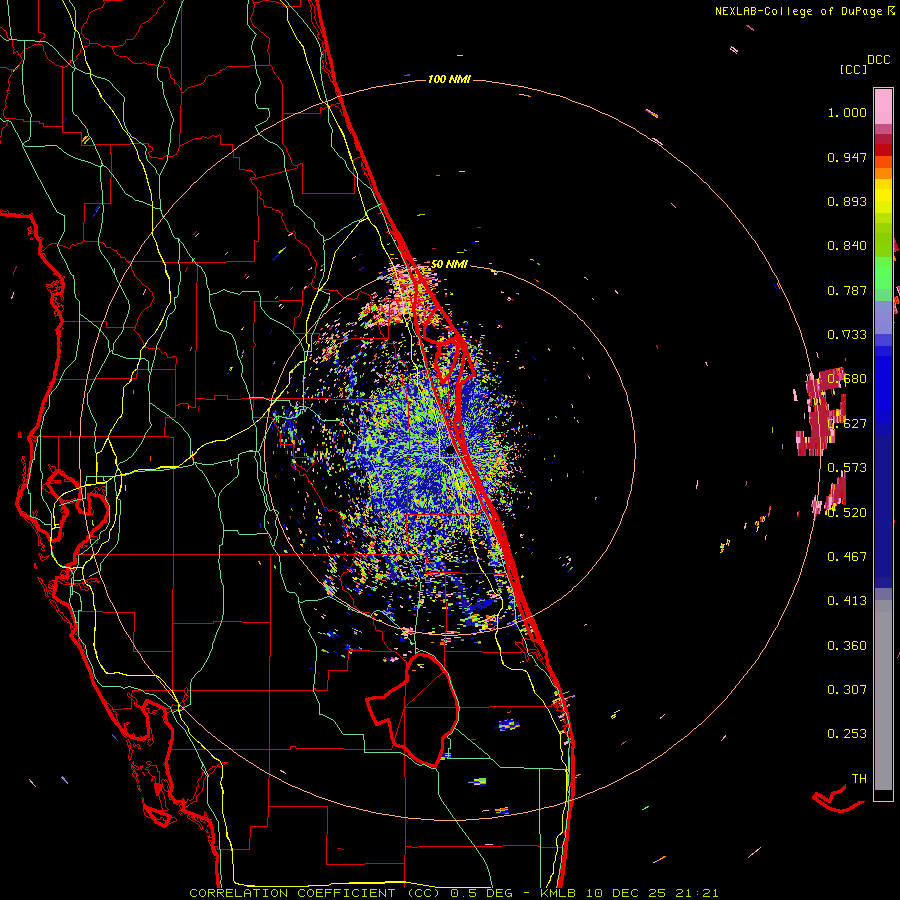Click the black radar site marker at map center
The width and height of the screenshot is (900, 900).
point(450,451)
